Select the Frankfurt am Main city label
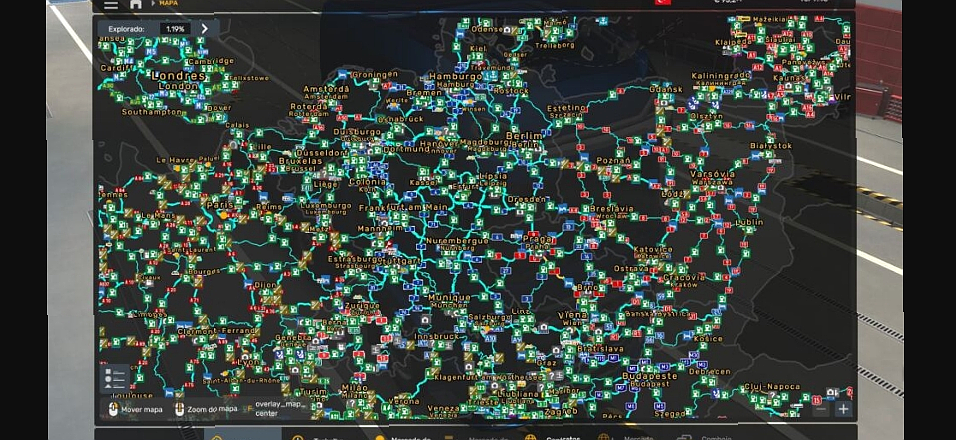 [403, 208]
